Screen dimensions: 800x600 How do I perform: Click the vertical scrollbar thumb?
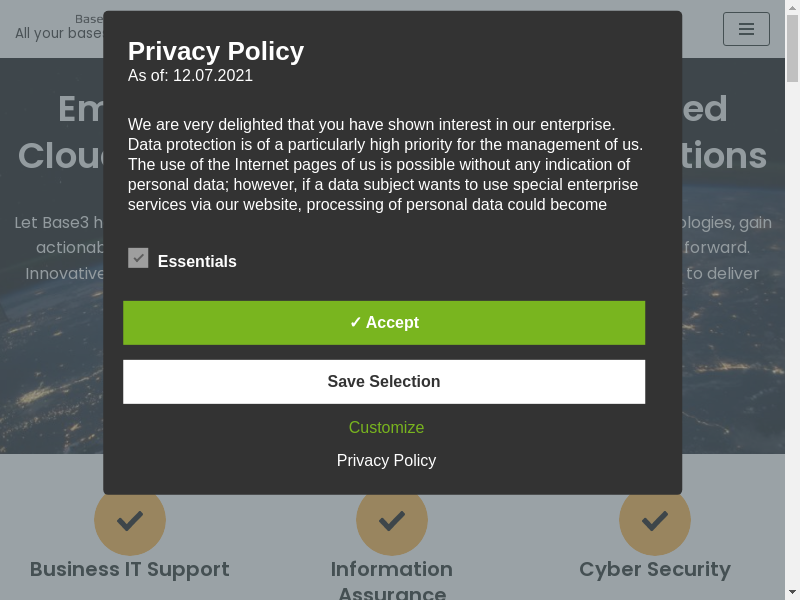click(792, 48)
